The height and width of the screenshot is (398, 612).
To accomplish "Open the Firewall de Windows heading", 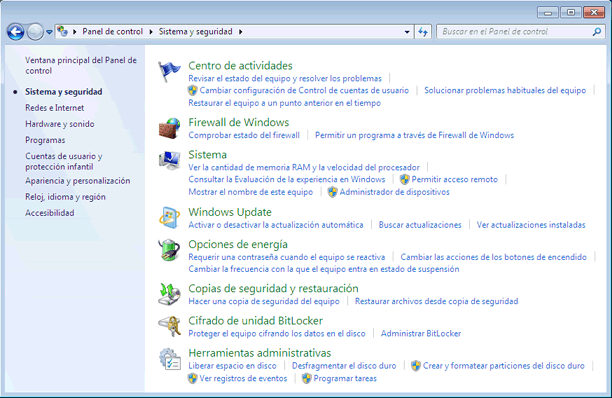I will pos(238,122).
